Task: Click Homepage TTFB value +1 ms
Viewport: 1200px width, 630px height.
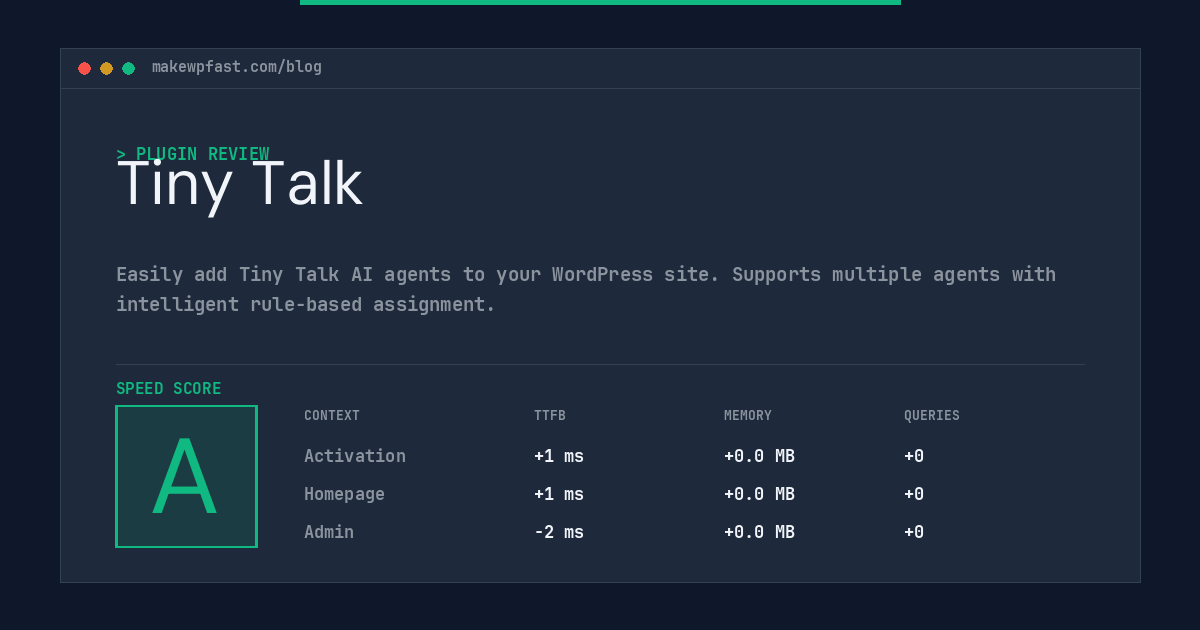Action: (559, 494)
